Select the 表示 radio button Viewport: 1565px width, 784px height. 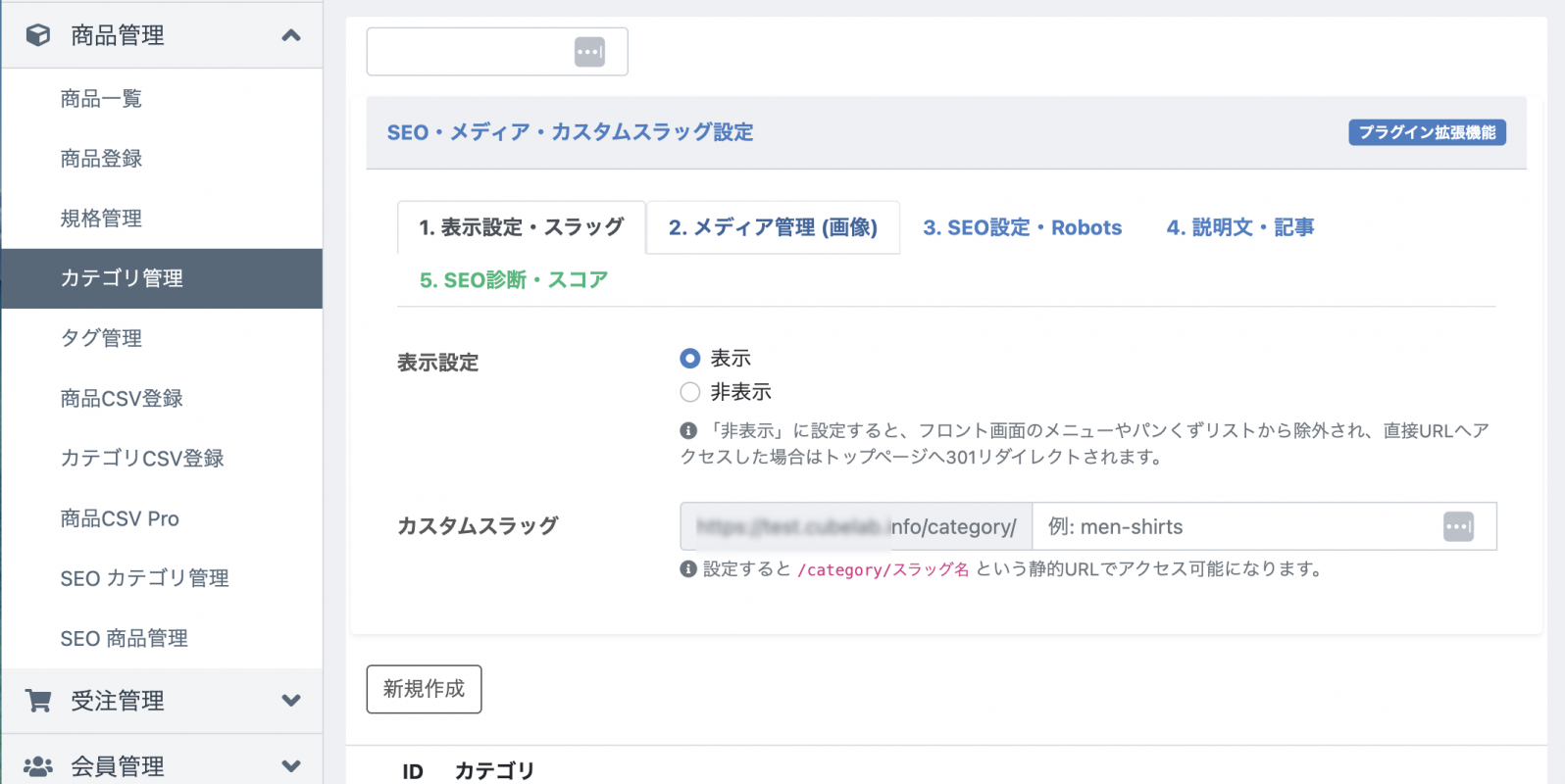(x=690, y=359)
